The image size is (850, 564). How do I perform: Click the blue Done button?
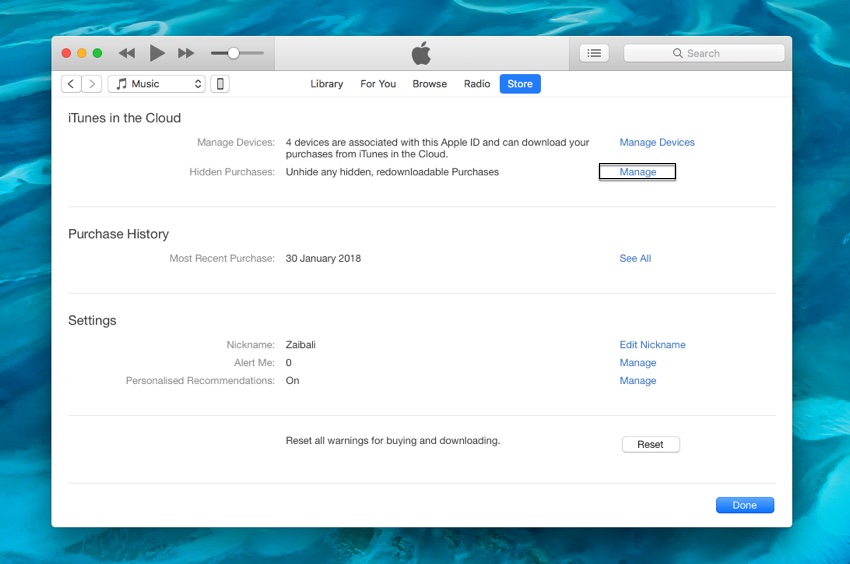(x=745, y=505)
